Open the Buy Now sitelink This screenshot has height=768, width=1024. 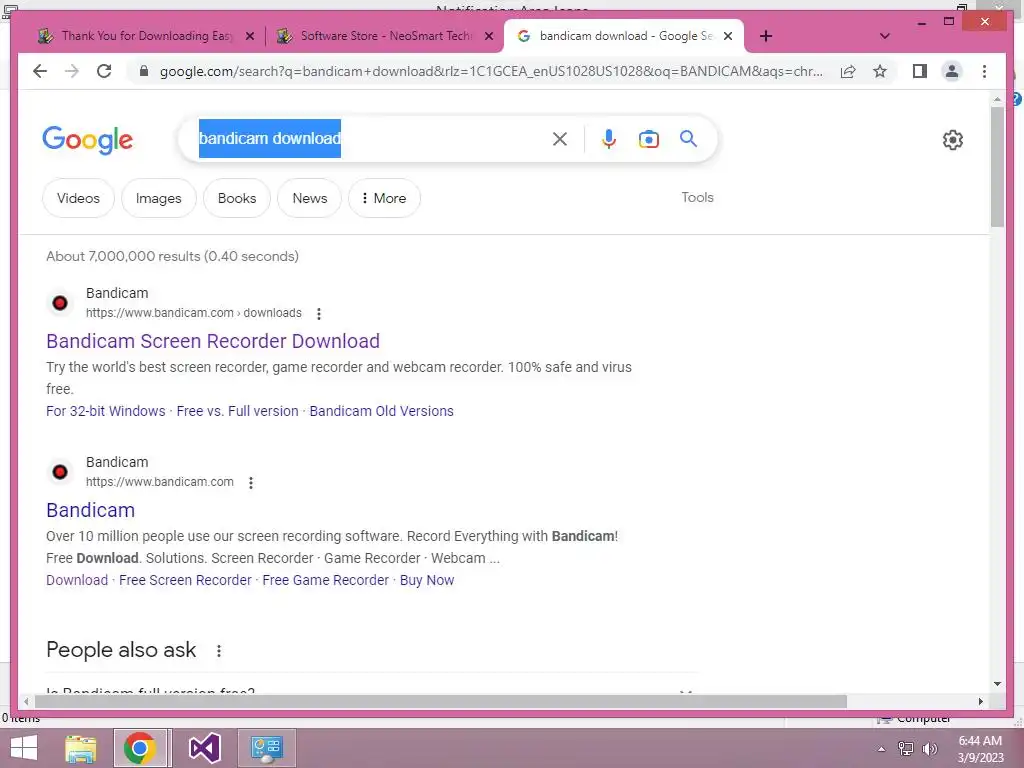tap(426, 580)
